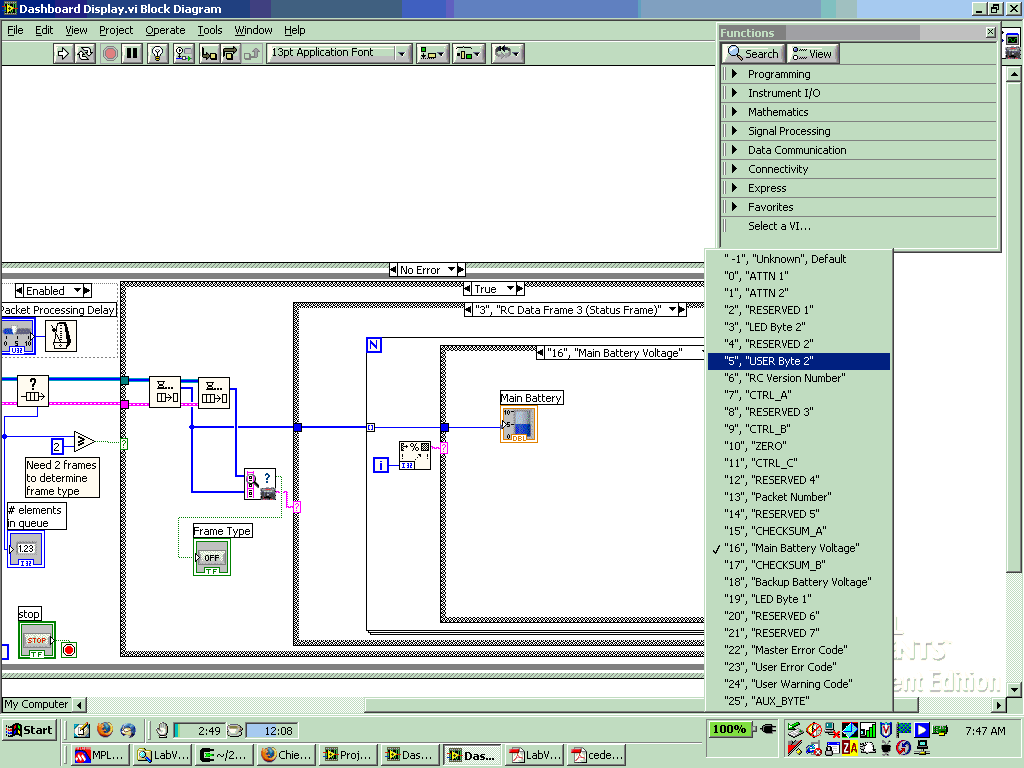
Task: Click the Run Continuously button
Action: tap(85, 54)
